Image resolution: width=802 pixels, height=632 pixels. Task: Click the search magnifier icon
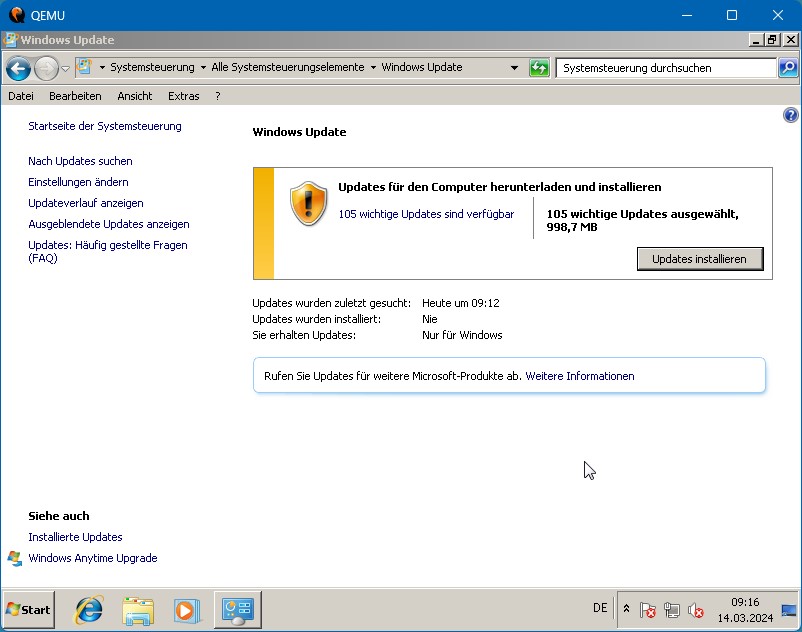coord(788,67)
